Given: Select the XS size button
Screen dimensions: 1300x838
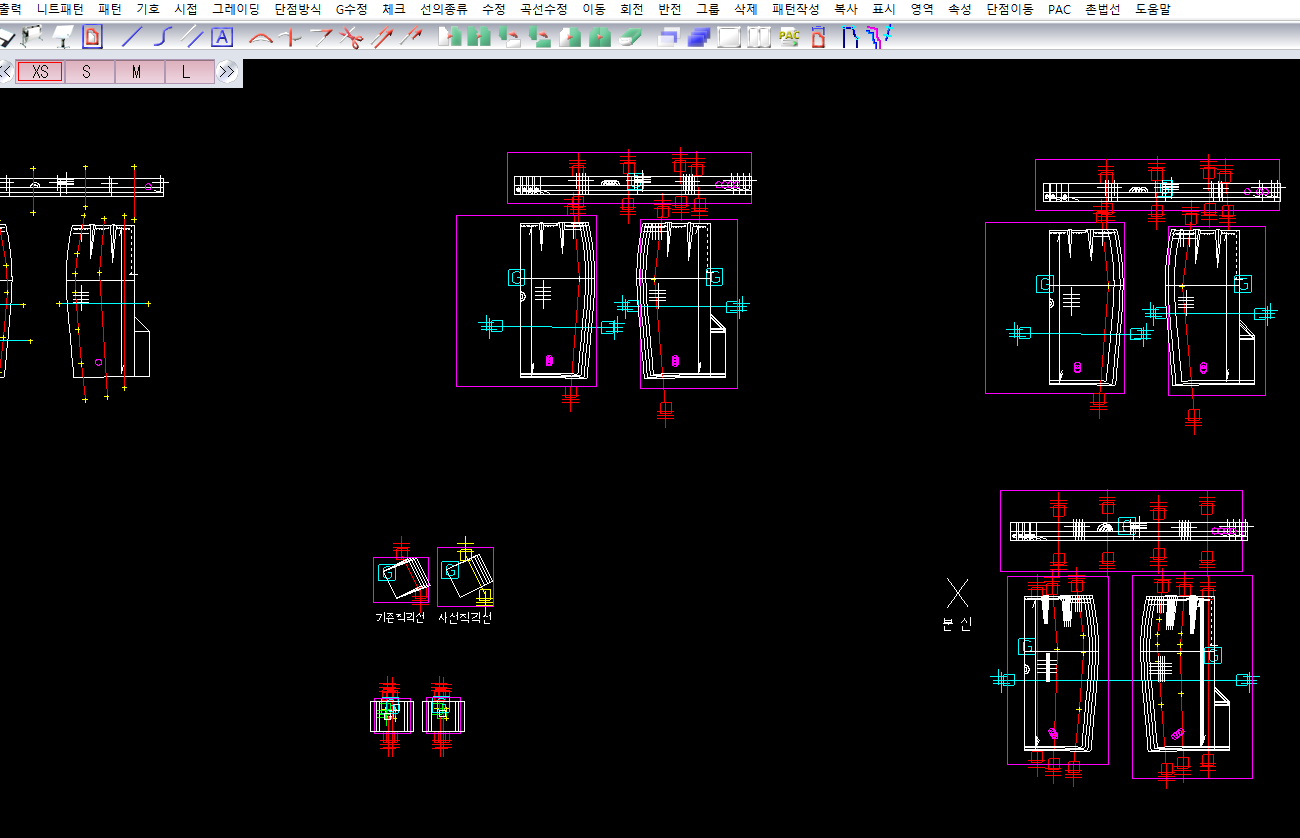Looking at the screenshot, I should (x=40, y=72).
